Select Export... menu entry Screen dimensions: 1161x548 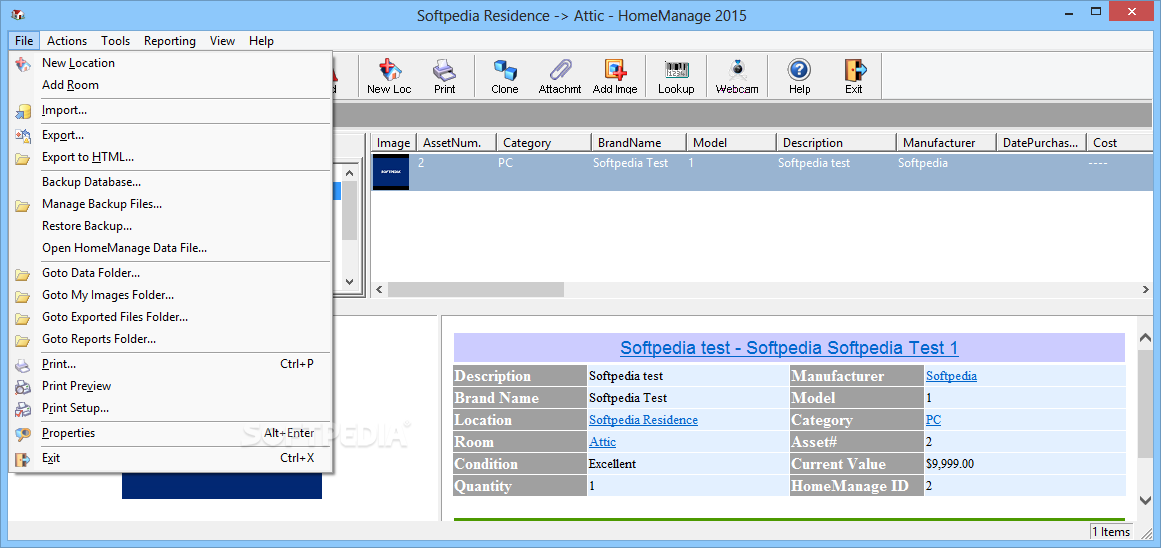point(171,136)
